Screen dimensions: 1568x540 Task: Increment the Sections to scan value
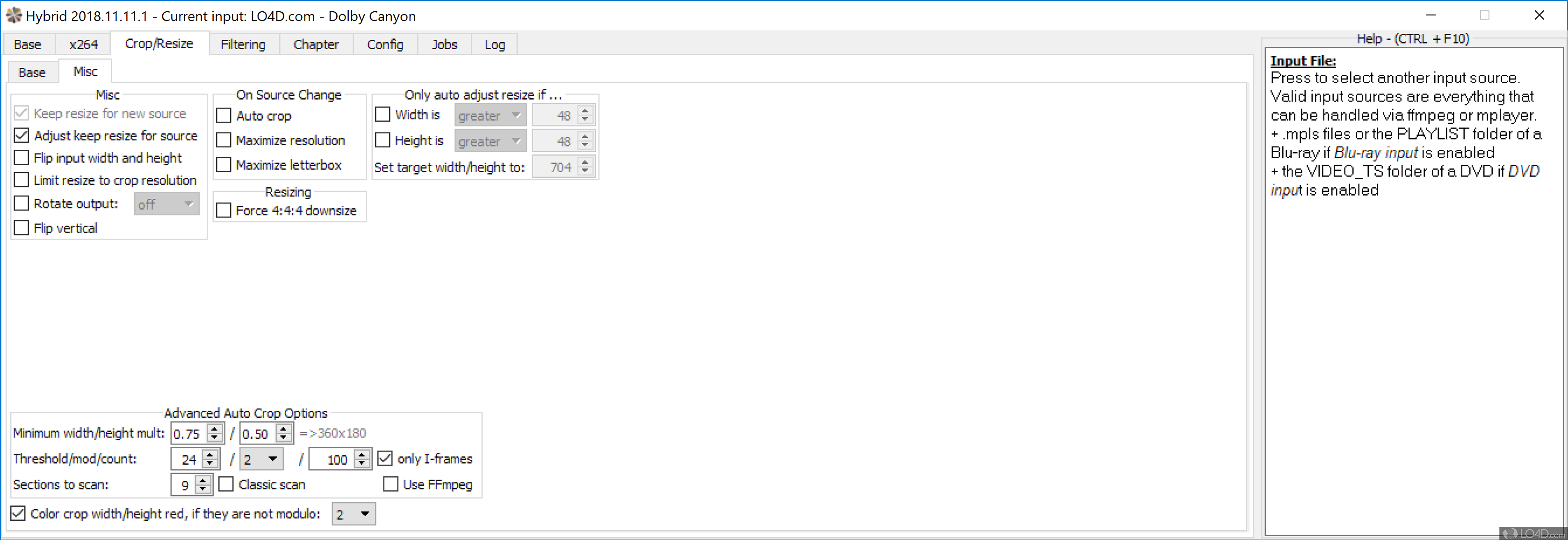(x=204, y=481)
